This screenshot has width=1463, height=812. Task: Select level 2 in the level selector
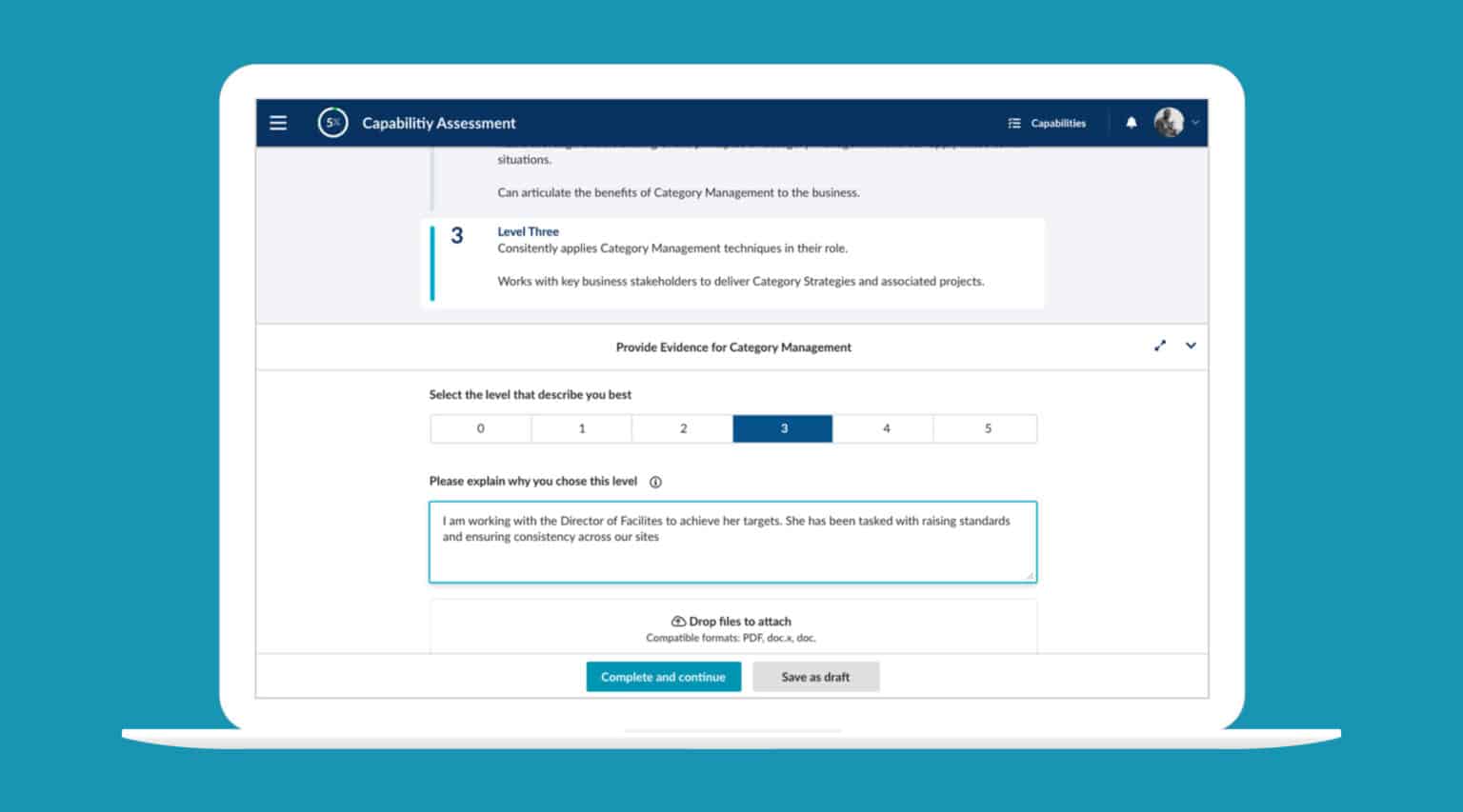point(682,428)
